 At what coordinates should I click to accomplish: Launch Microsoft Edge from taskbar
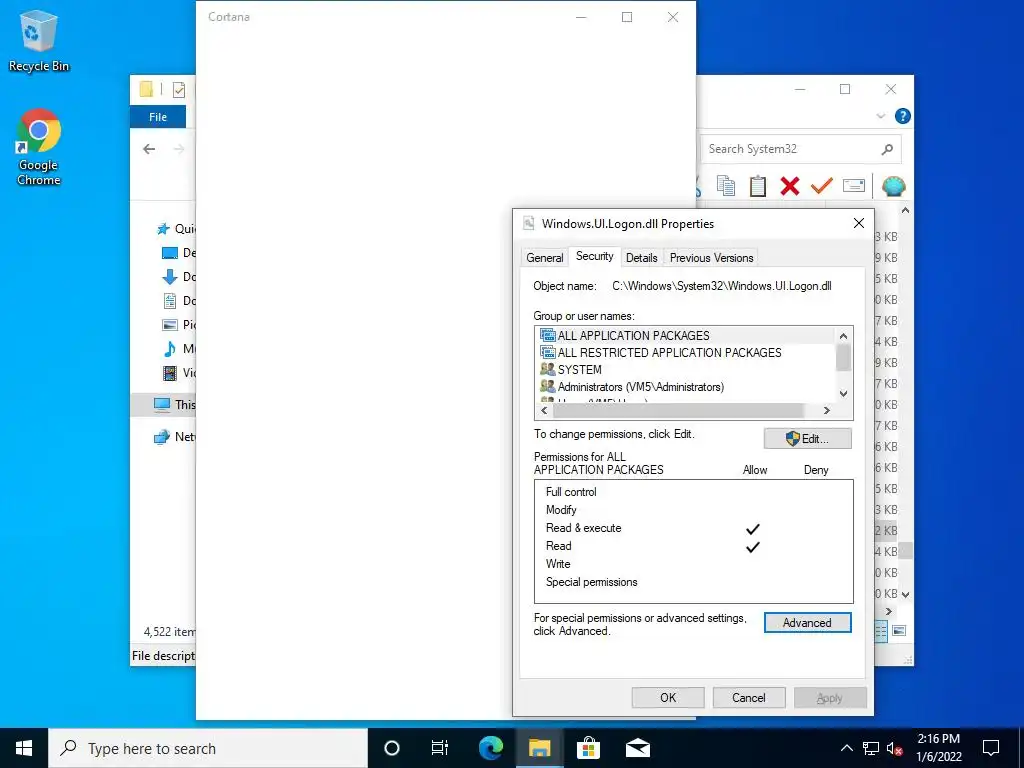490,748
